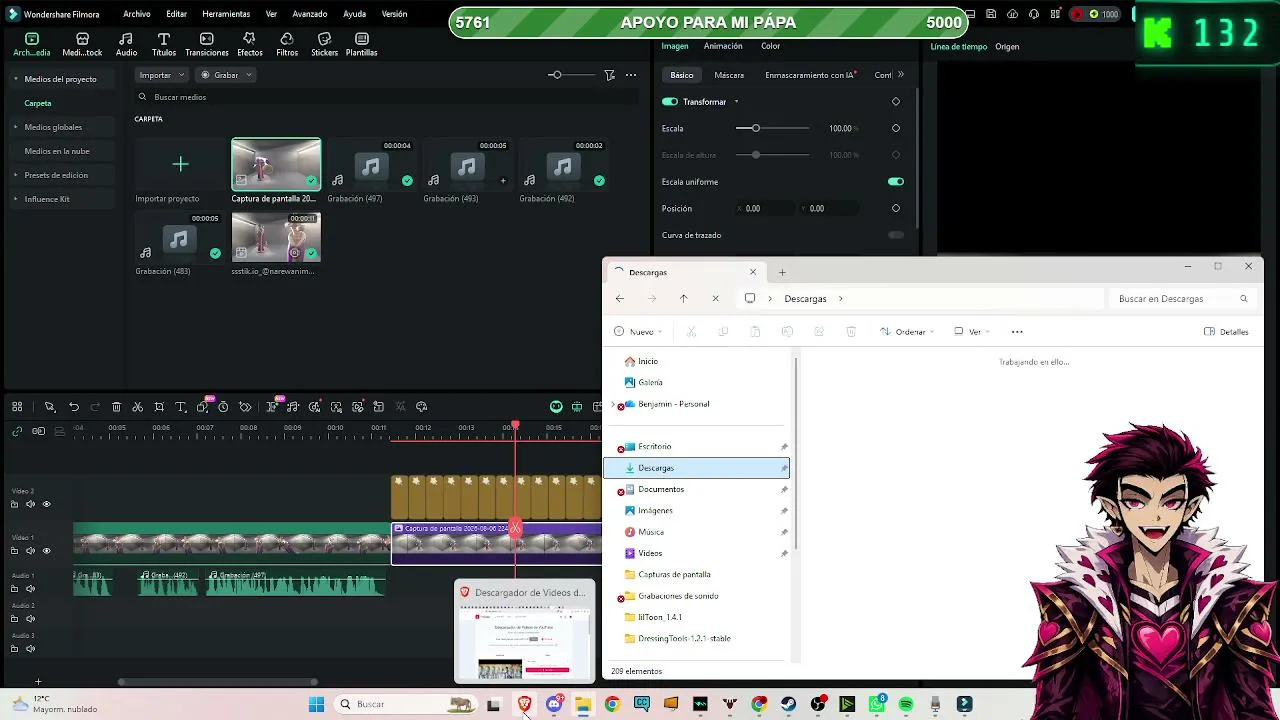Click the delete trash icon in timeline toolbar
The image size is (1280, 720).
(116, 407)
